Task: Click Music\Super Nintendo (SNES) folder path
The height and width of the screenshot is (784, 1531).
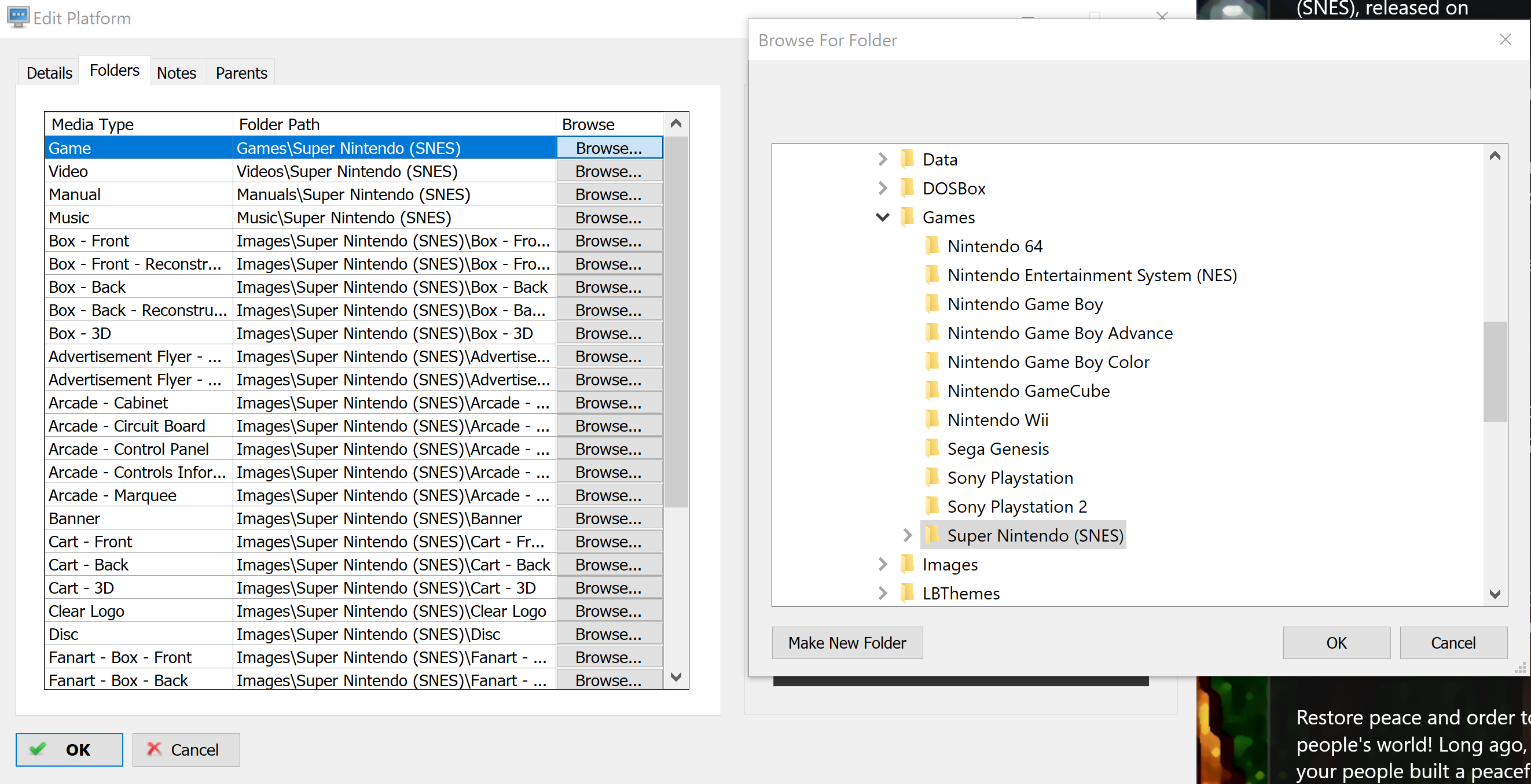Action: (394, 218)
